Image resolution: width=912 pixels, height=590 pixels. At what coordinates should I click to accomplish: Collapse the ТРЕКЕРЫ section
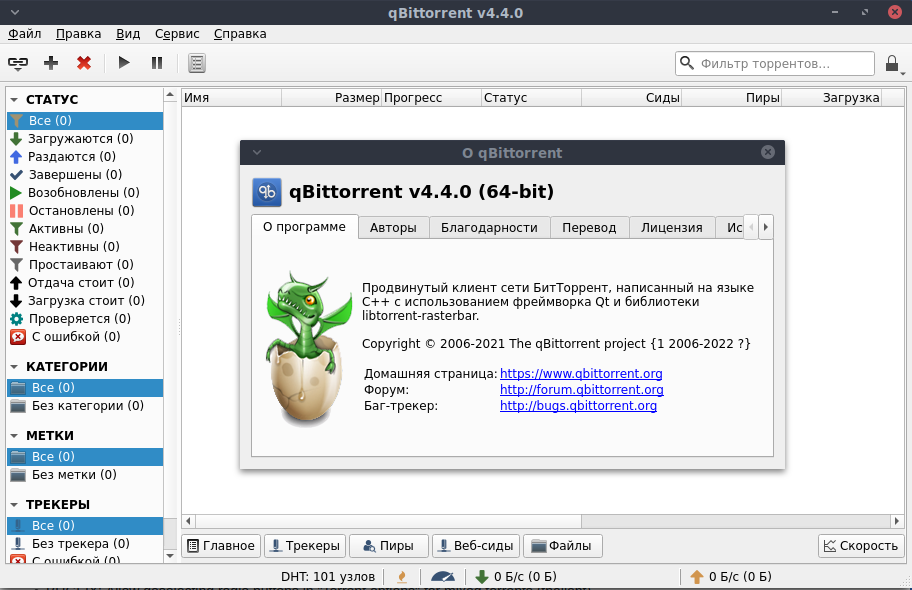[15, 505]
